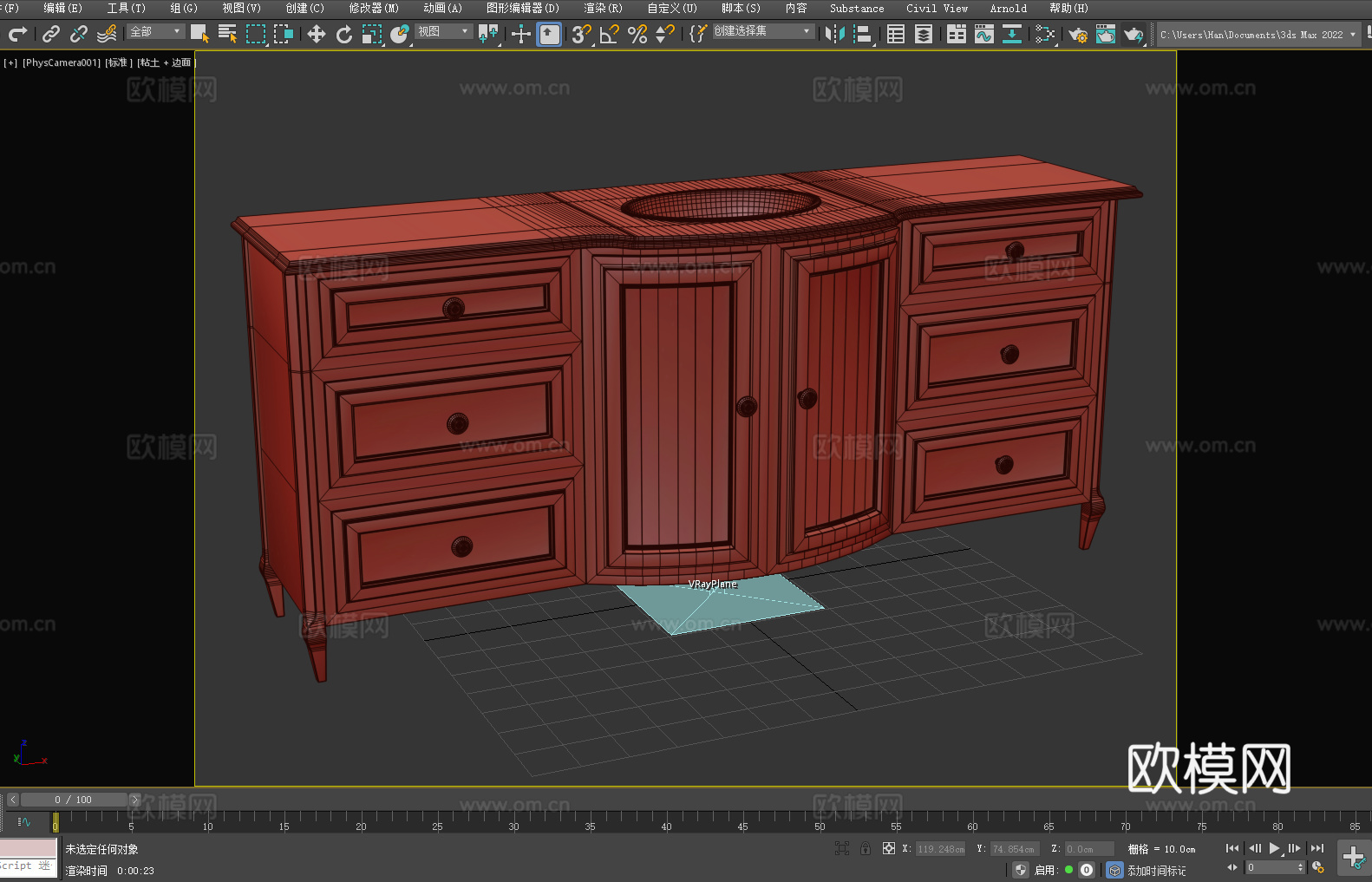1372x882 pixels.
Task: Select the Link objects tool
Action: click(51, 34)
